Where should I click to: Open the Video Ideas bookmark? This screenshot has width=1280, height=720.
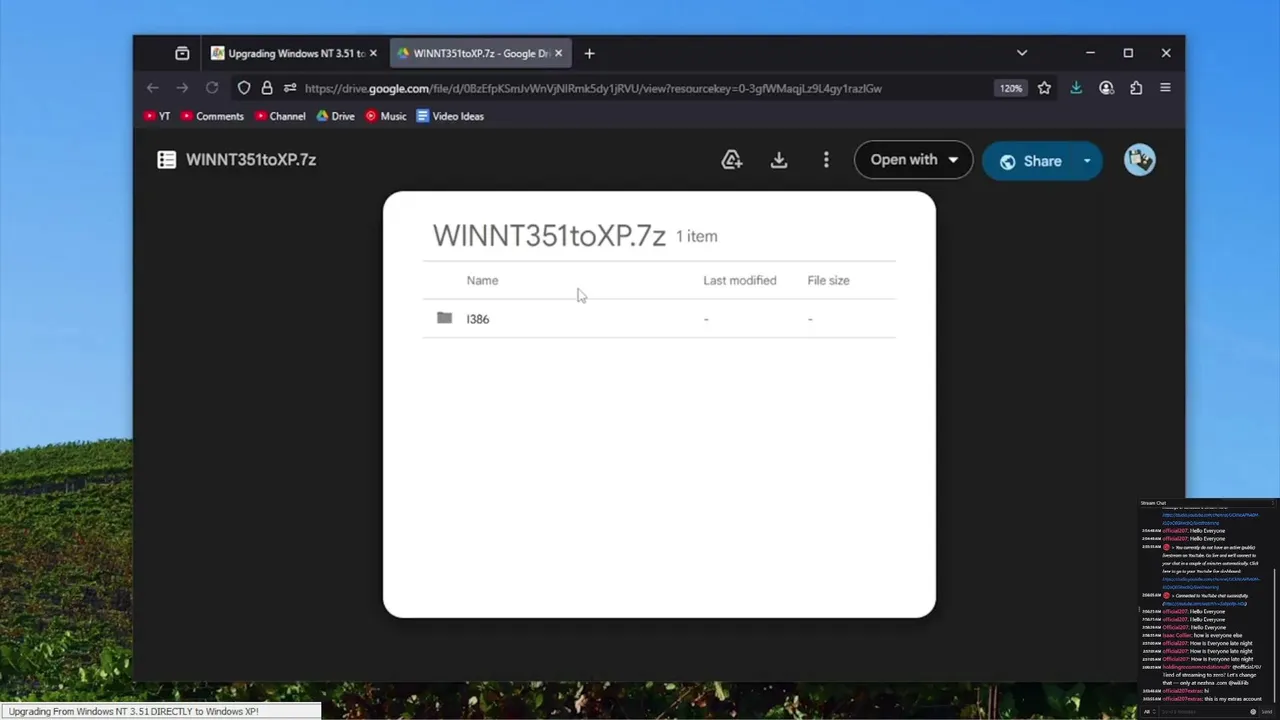point(450,116)
